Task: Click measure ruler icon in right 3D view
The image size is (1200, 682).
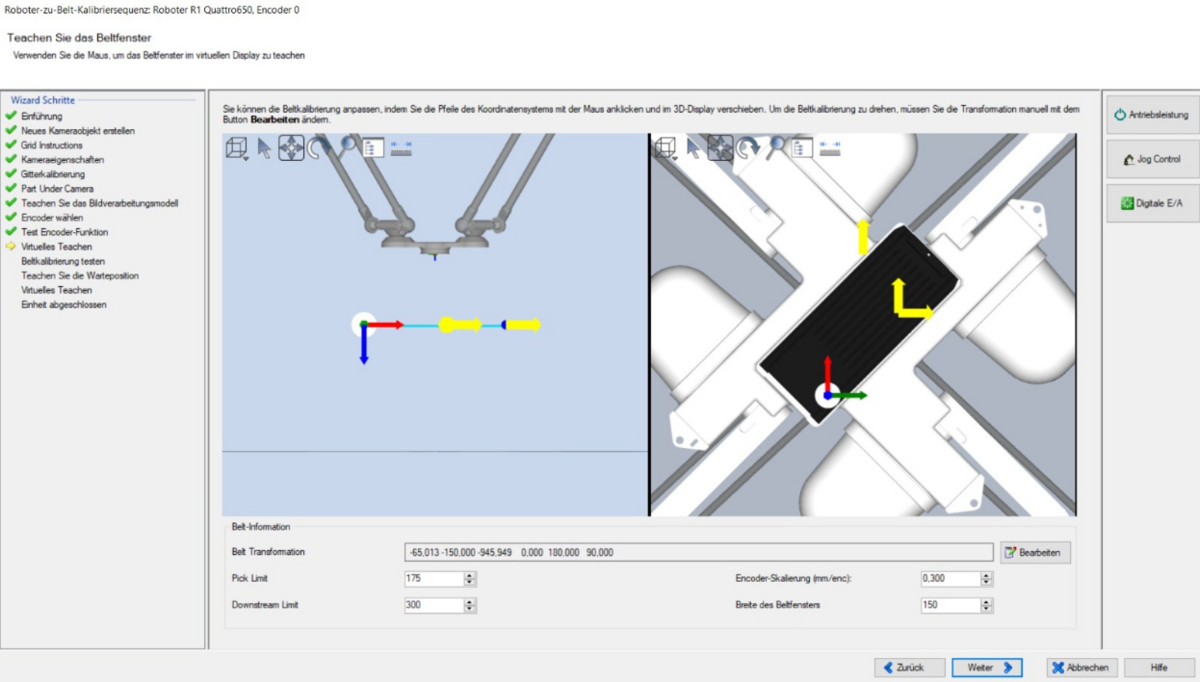Action: point(830,148)
